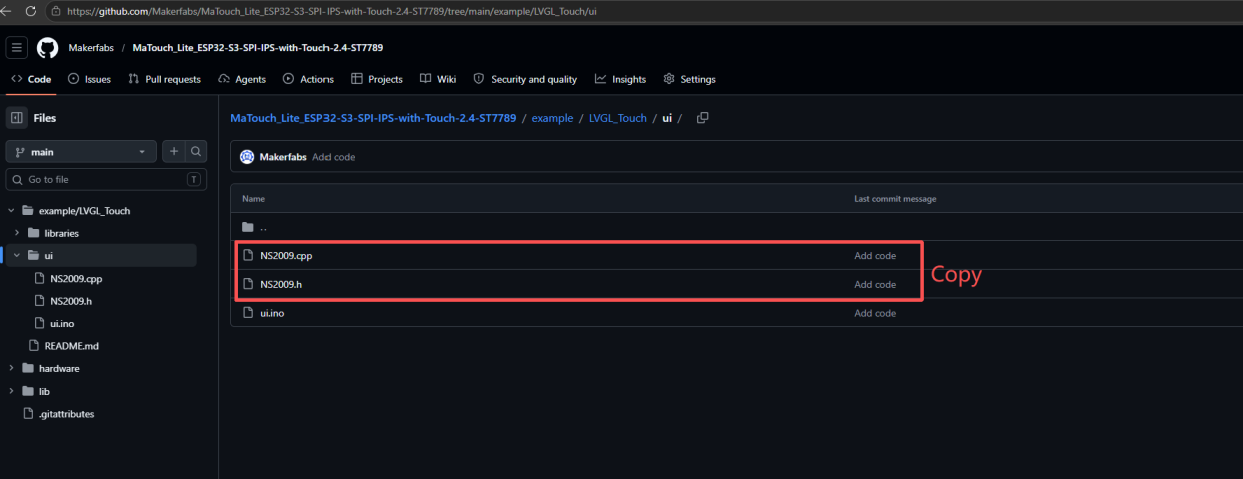Expand the lib folder chevron
Image resolution: width=1243 pixels, height=479 pixels.
pos(12,391)
